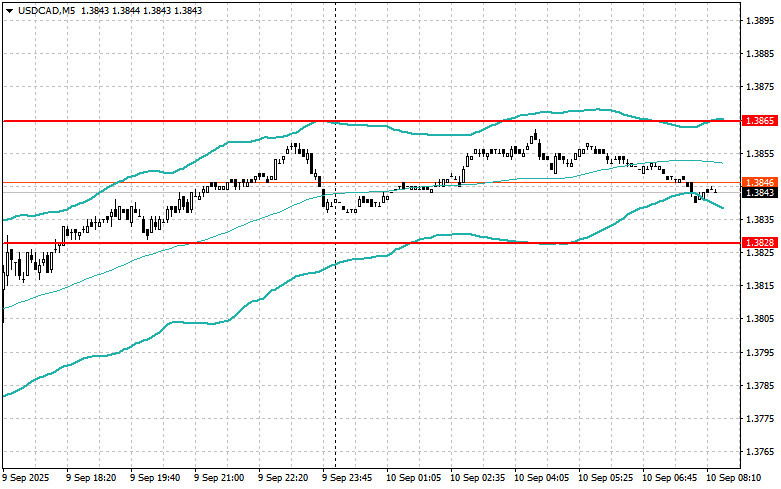Screen dimensions: 781x489
Task: Click the 9 Sep 21:00 time axis label
Action: point(219,478)
